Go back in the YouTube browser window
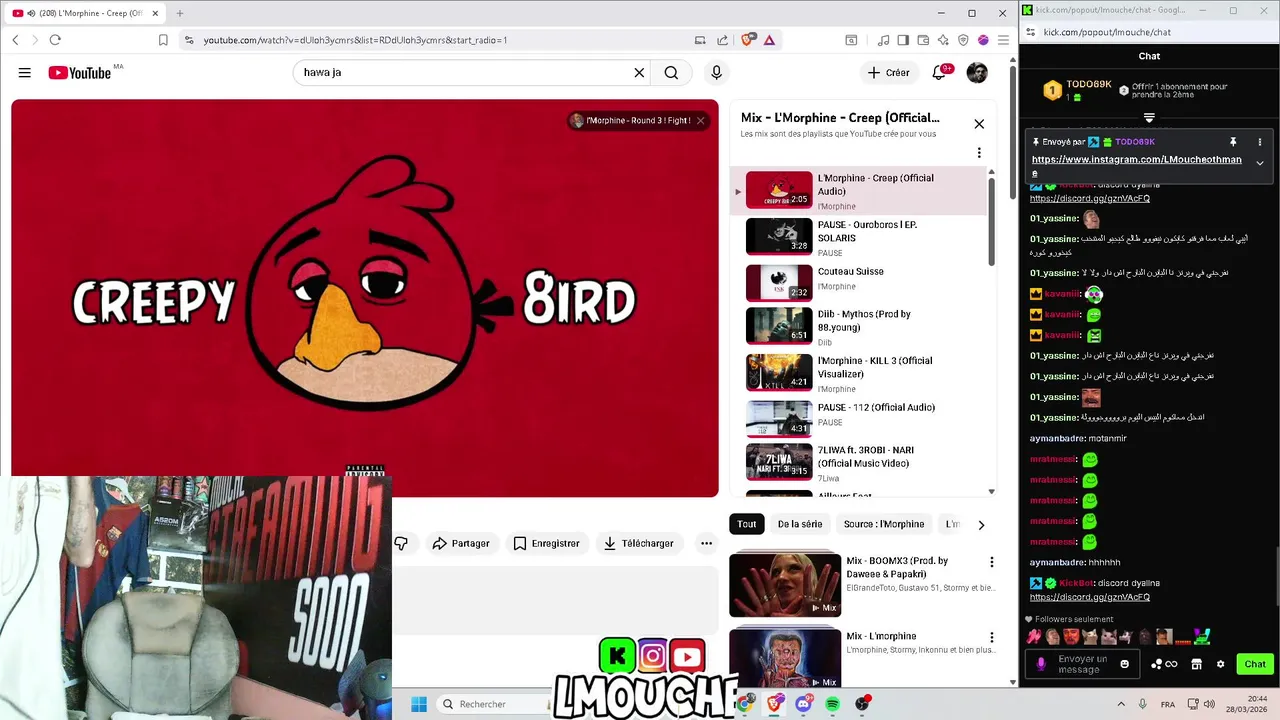1280x720 pixels. click(x=15, y=40)
